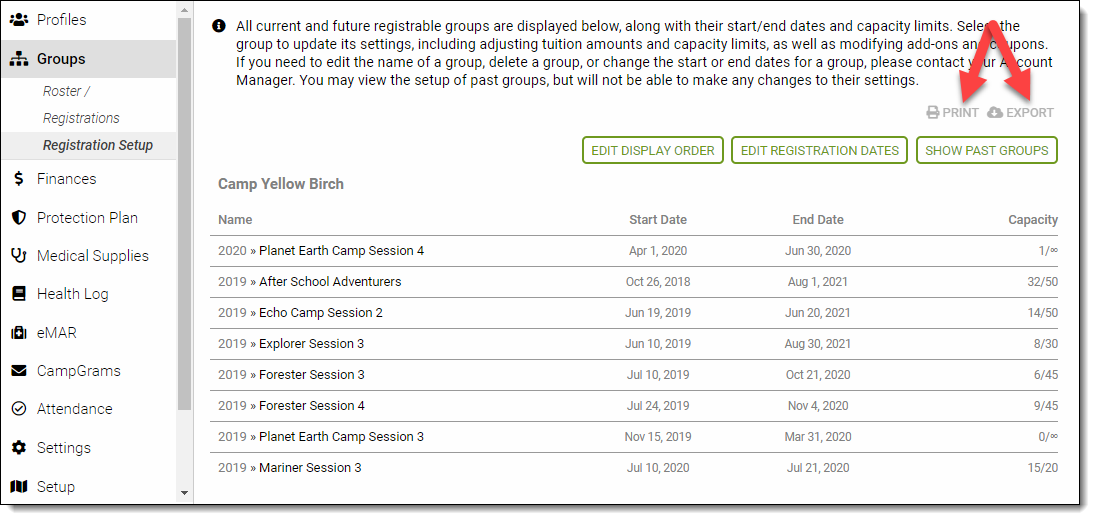This screenshot has width=1095, height=520.
Task: Click the Profiles people icon
Action: tap(18, 19)
